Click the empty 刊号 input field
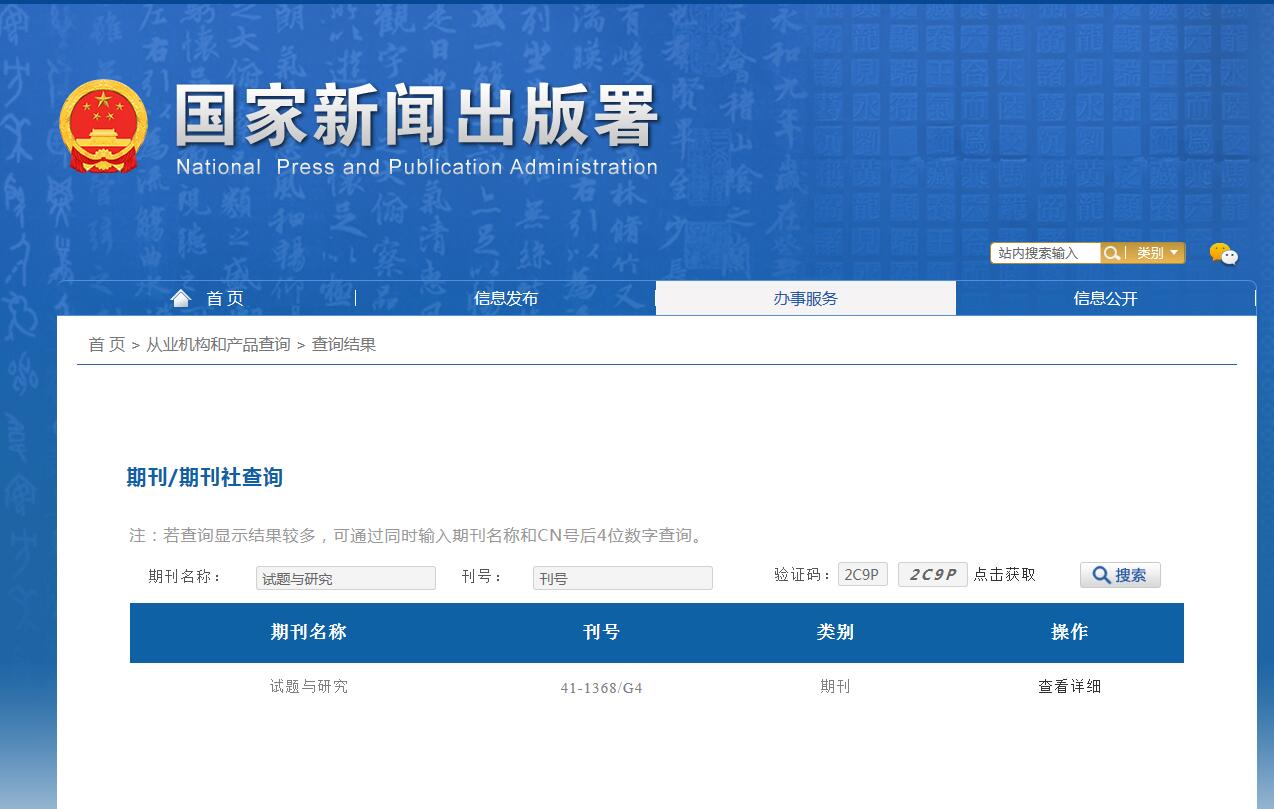The width and height of the screenshot is (1274, 809). [622, 577]
